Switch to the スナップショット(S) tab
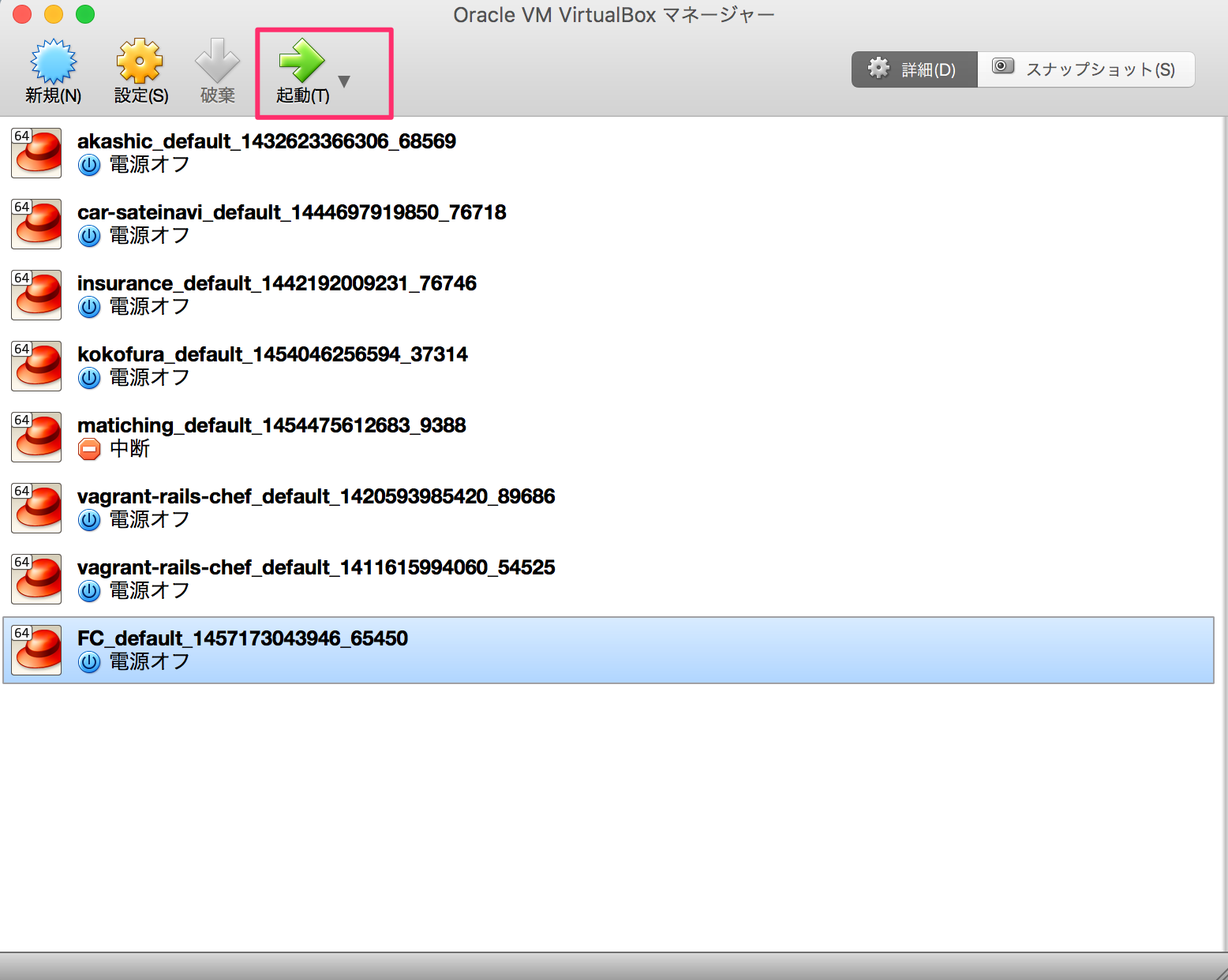The image size is (1228, 980). pos(1087,69)
